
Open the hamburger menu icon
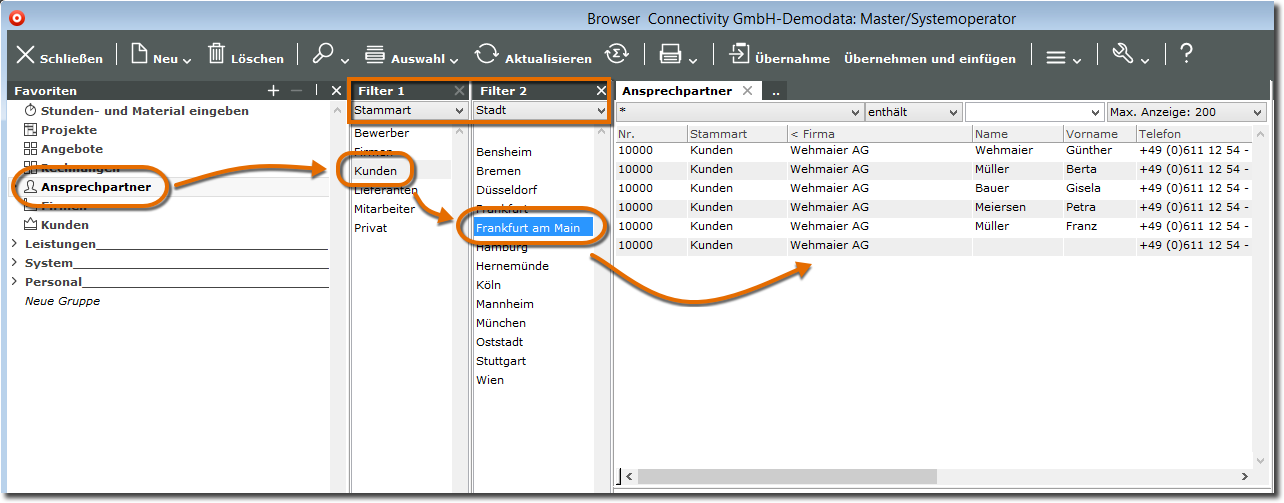point(1056,57)
